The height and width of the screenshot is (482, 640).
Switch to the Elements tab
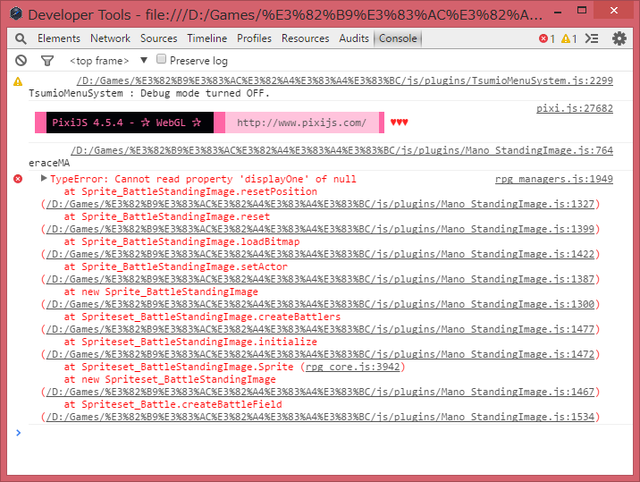[59, 38]
